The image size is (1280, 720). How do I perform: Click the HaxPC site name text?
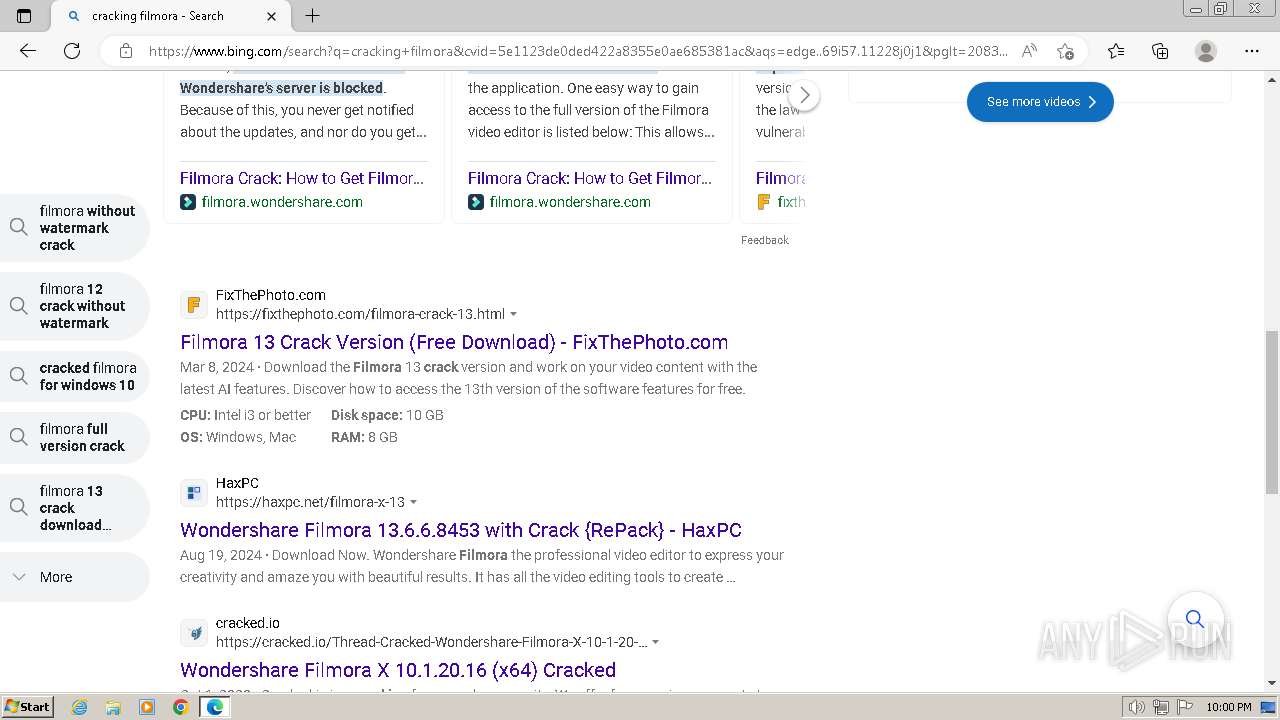point(237,483)
